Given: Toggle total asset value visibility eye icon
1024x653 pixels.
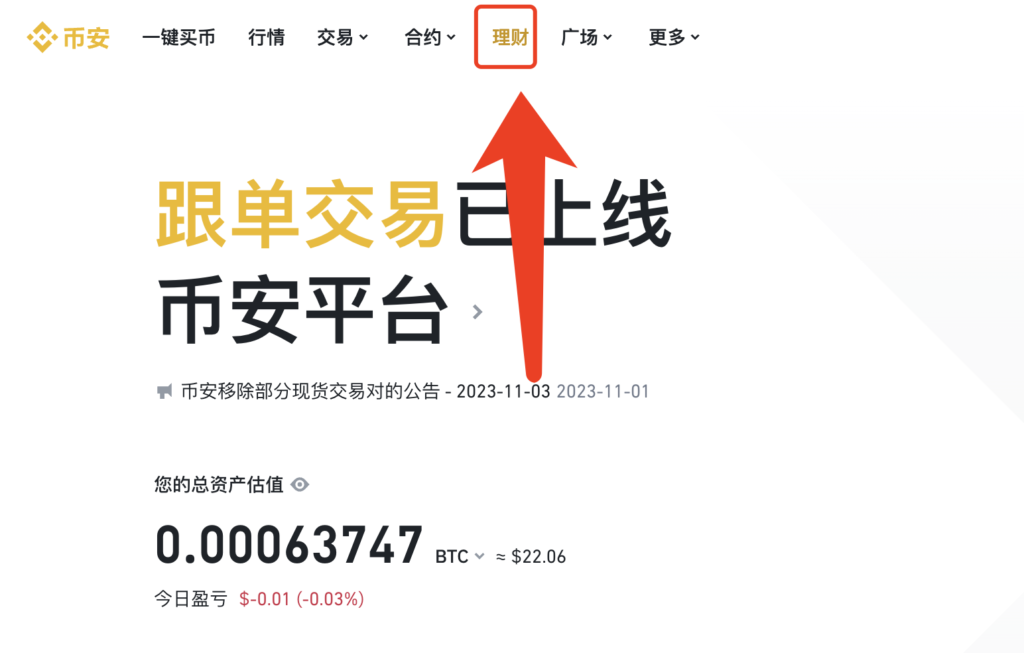Looking at the screenshot, I should [x=300, y=485].
